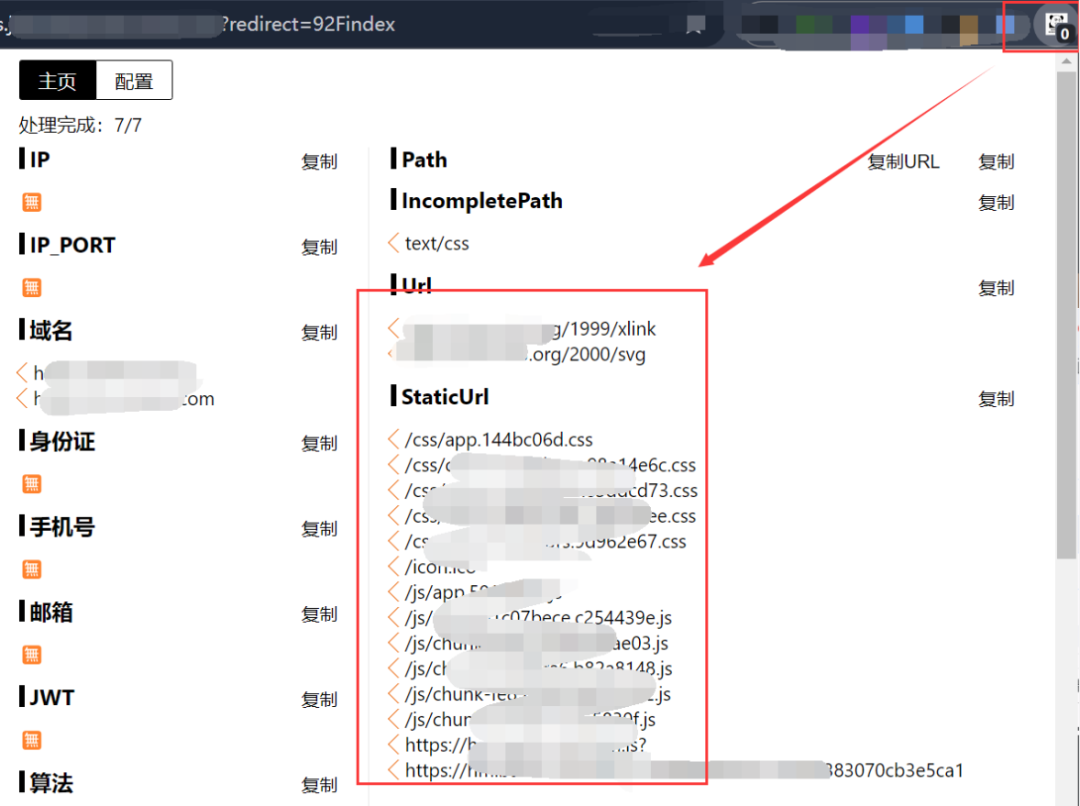This screenshot has width=1080, height=806.
Task: Click the scrollbar up arrow
Action: (x=1066, y=61)
